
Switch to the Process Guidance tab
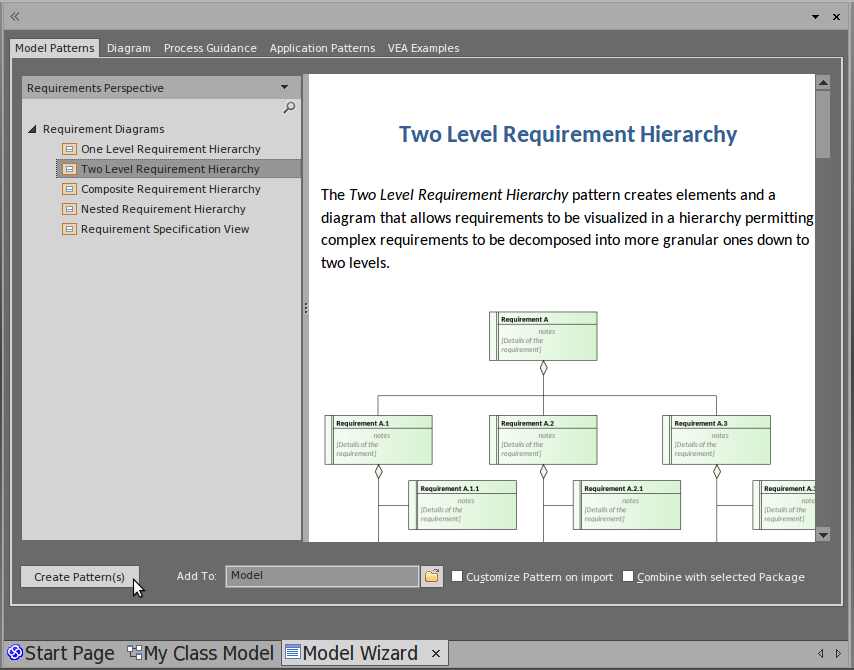(x=210, y=48)
